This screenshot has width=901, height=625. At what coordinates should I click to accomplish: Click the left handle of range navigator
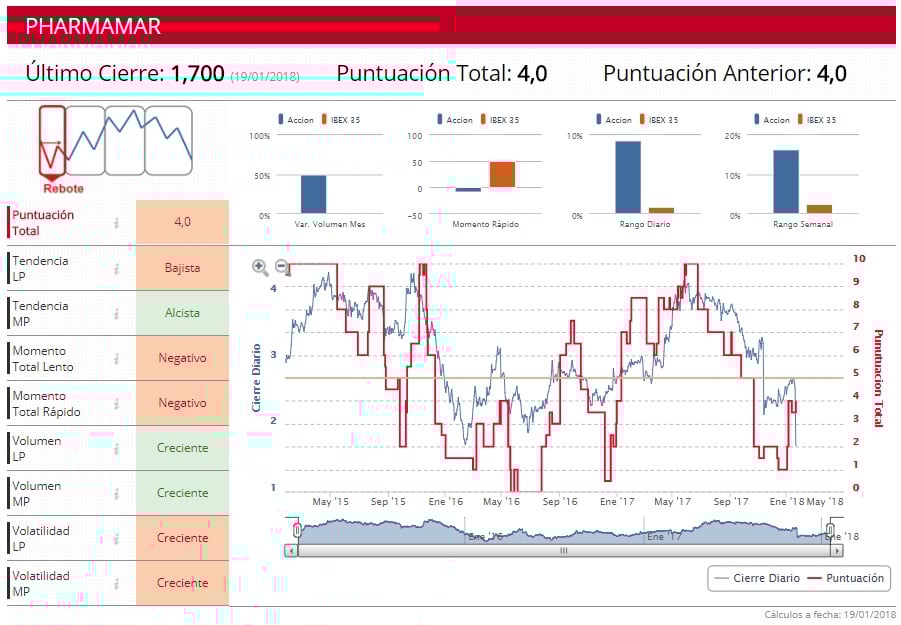[297, 530]
